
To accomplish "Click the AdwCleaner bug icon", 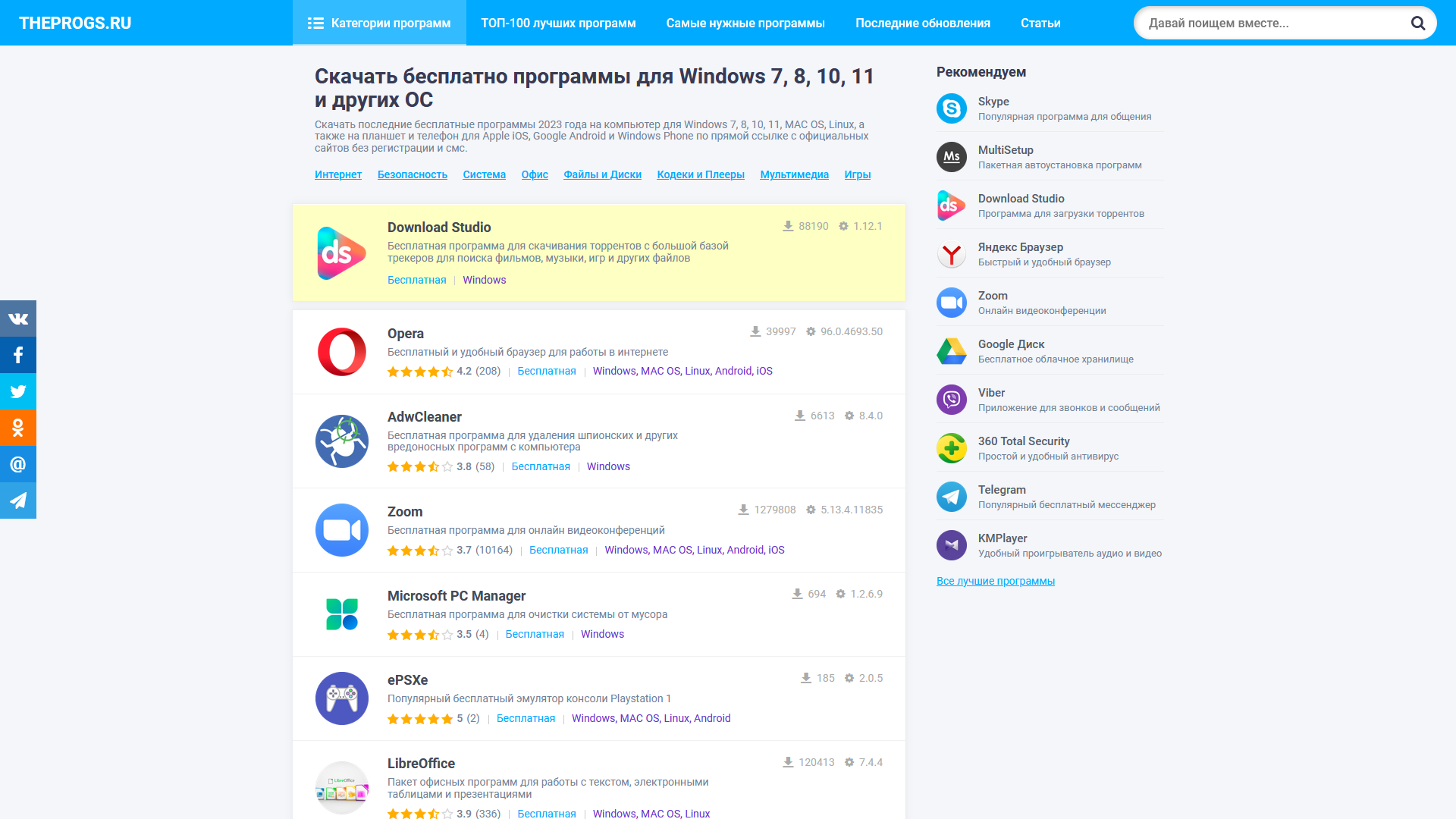I will pyautogui.click(x=342, y=441).
